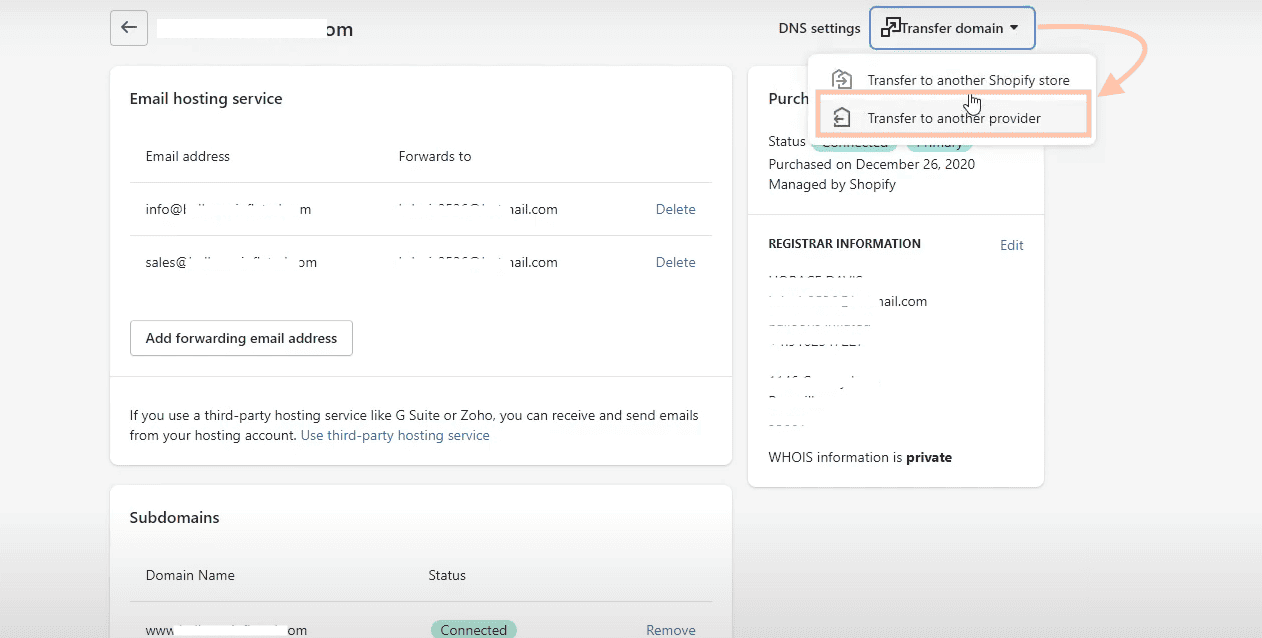Click Add forwarding email address
This screenshot has height=638, width=1262.
(x=240, y=338)
